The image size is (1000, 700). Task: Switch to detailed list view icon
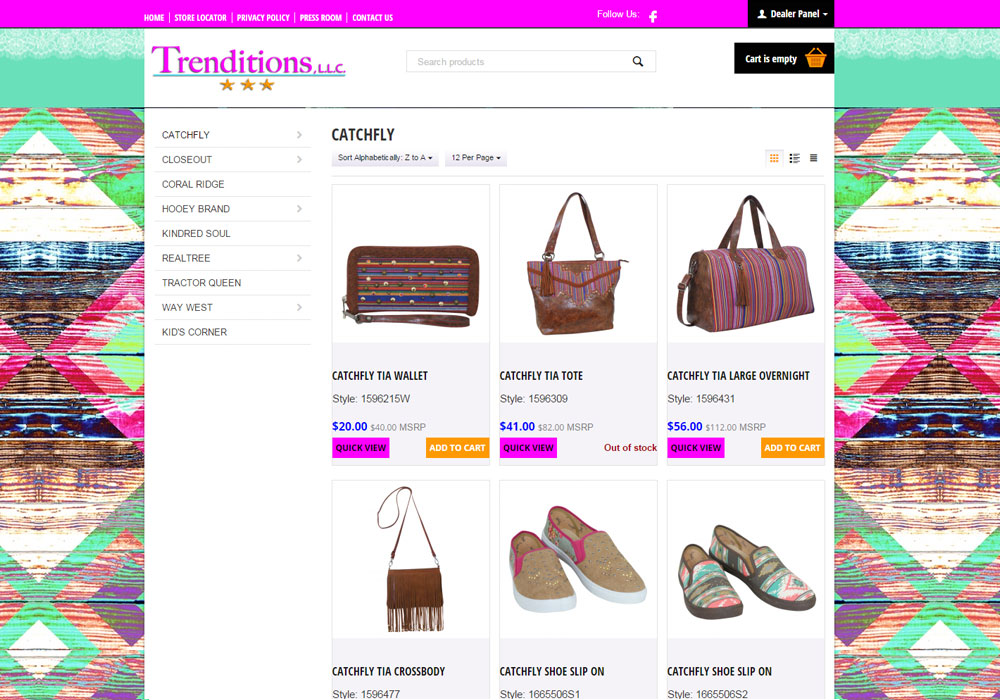(795, 158)
